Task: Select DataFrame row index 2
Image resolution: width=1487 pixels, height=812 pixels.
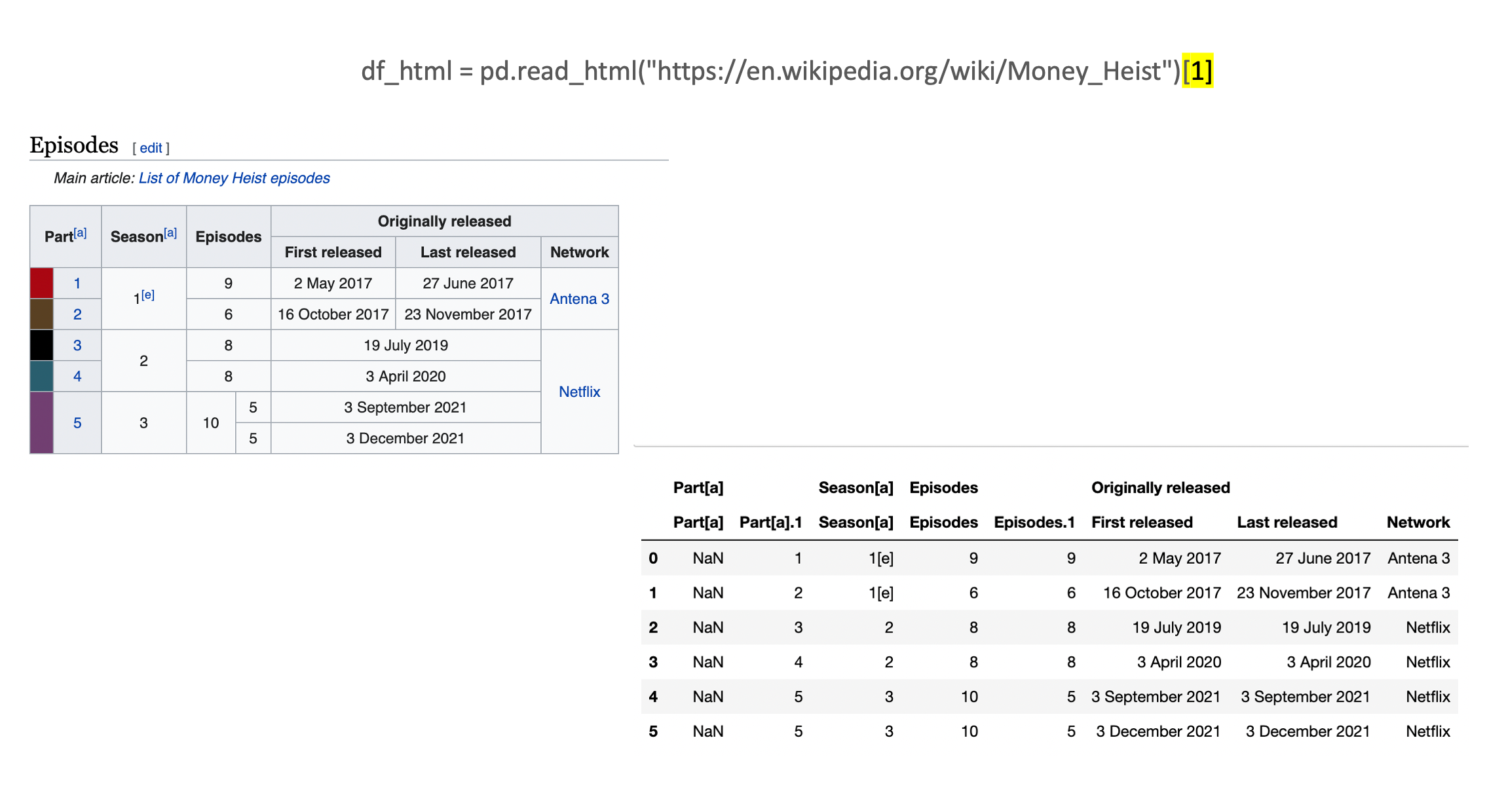Action: [x=653, y=628]
